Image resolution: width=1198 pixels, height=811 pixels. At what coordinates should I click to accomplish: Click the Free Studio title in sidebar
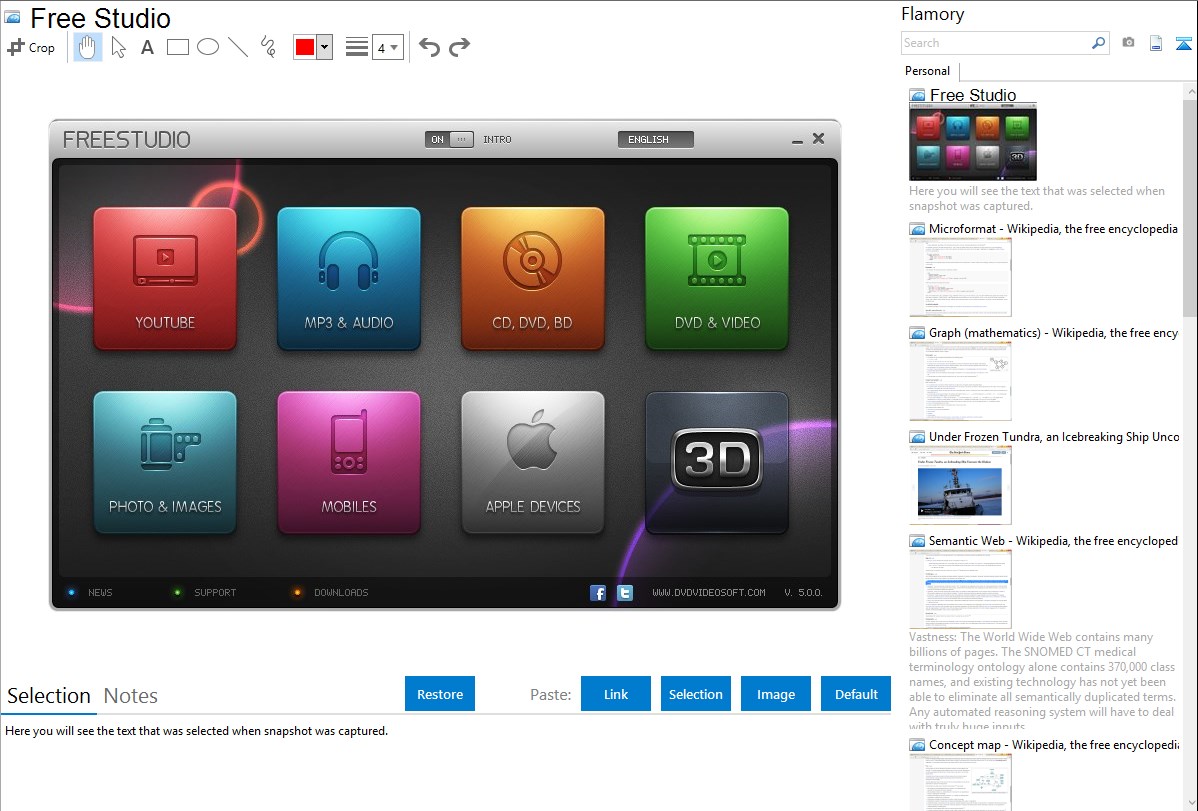click(973, 95)
